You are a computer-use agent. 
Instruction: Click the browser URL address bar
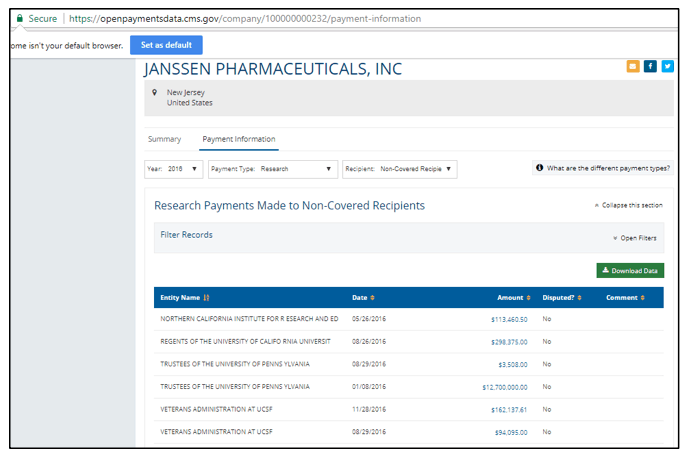coord(300,18)
